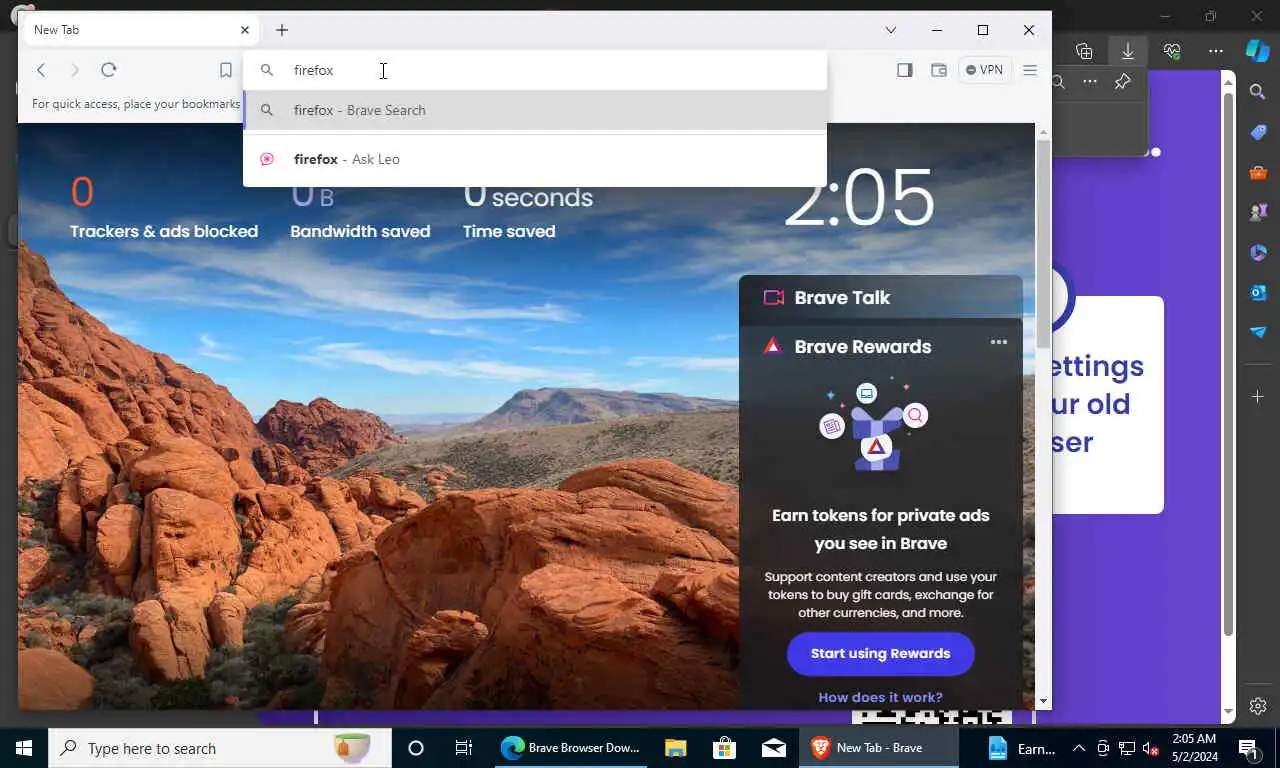The image size is (1280, 768).
Task: Open more options in Edge downloads panel
Action: (1090, 82)
